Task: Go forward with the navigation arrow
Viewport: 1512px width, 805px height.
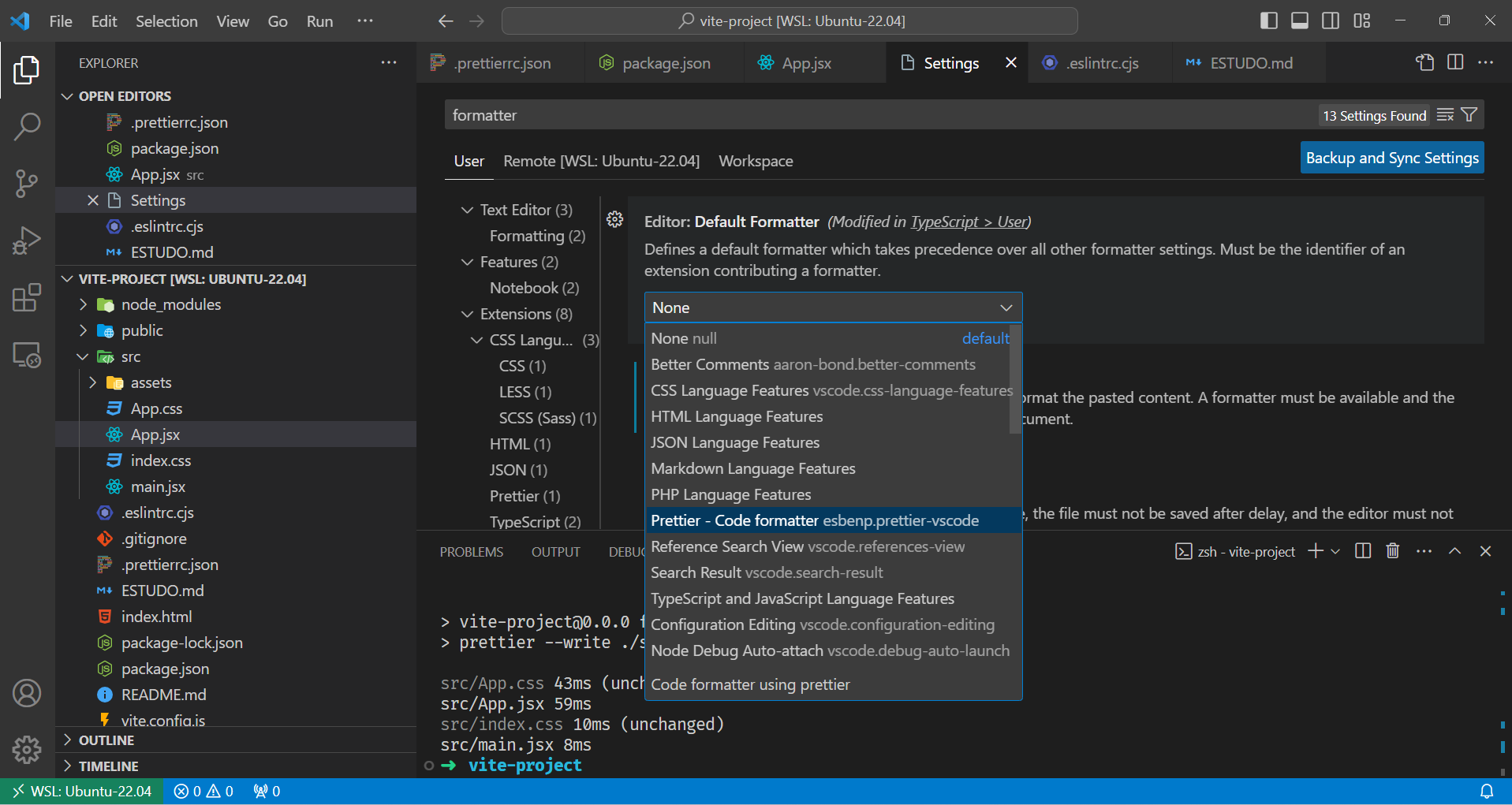Action: (x=476, y=21)
